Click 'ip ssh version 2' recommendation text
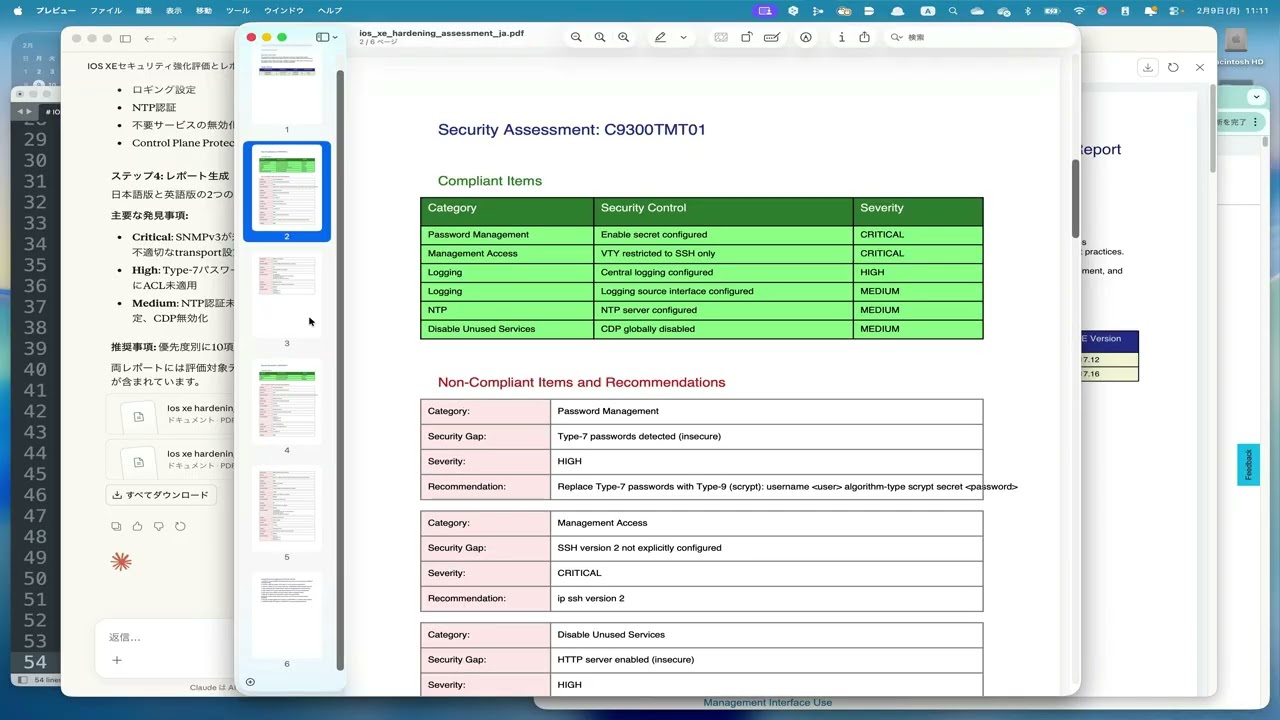The image size is (1280, 720). pos(591,598)
